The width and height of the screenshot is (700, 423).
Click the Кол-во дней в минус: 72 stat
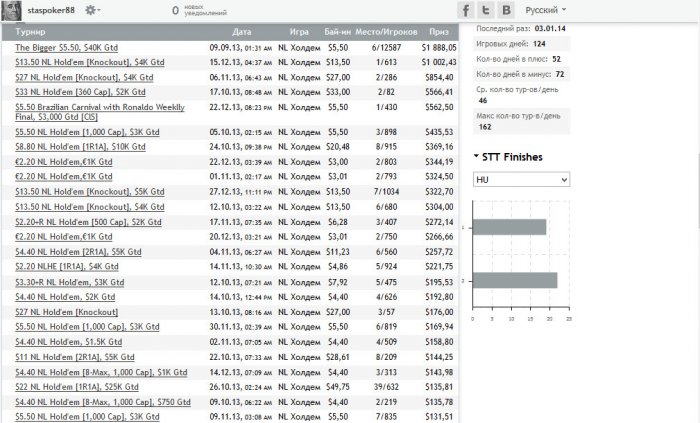[x=521, y=74]
